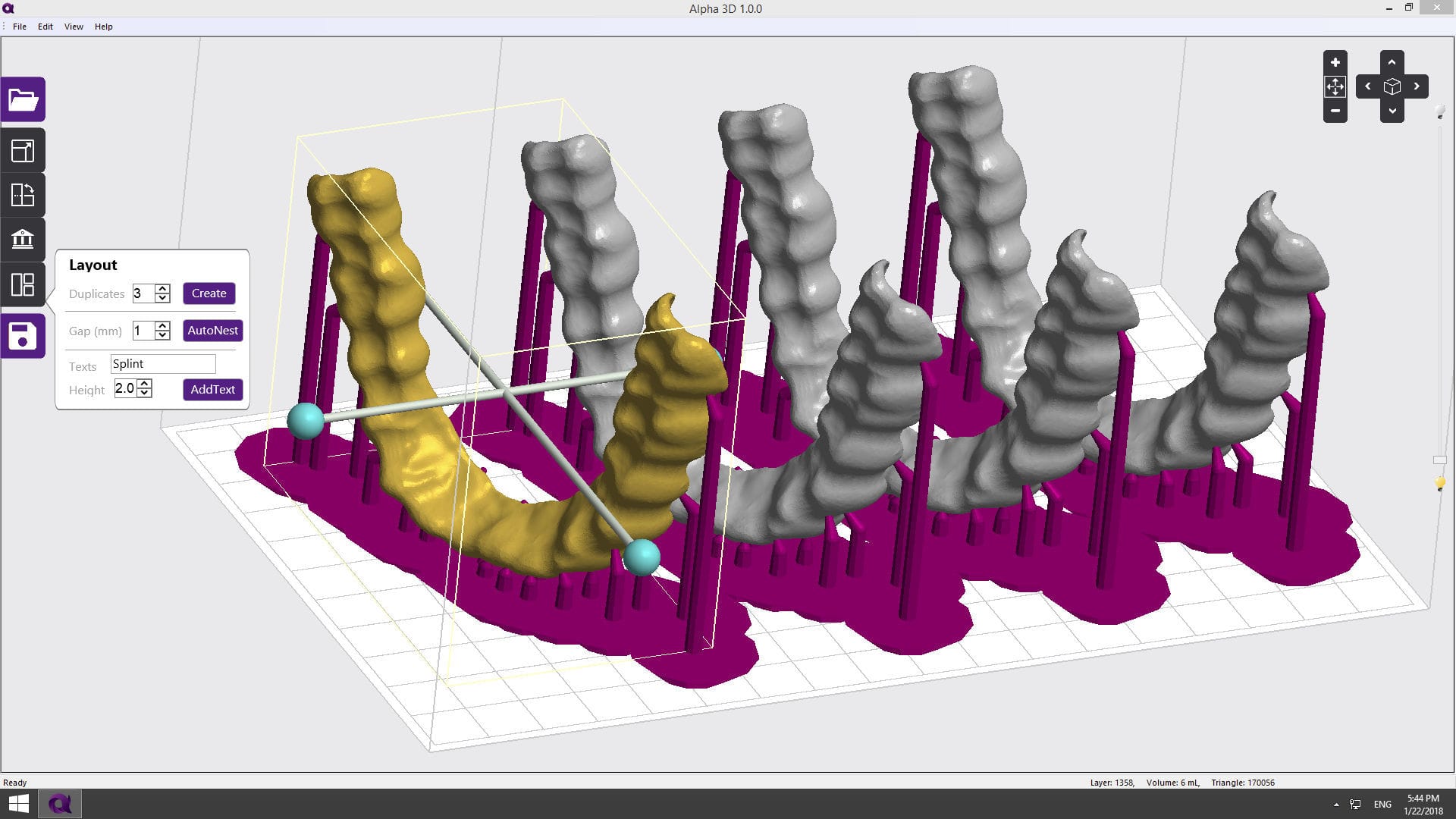Viewport: 1456px width, 819px height.
Task: Increase the Duplicates value to 4
Action: click(x=162, y=289)
